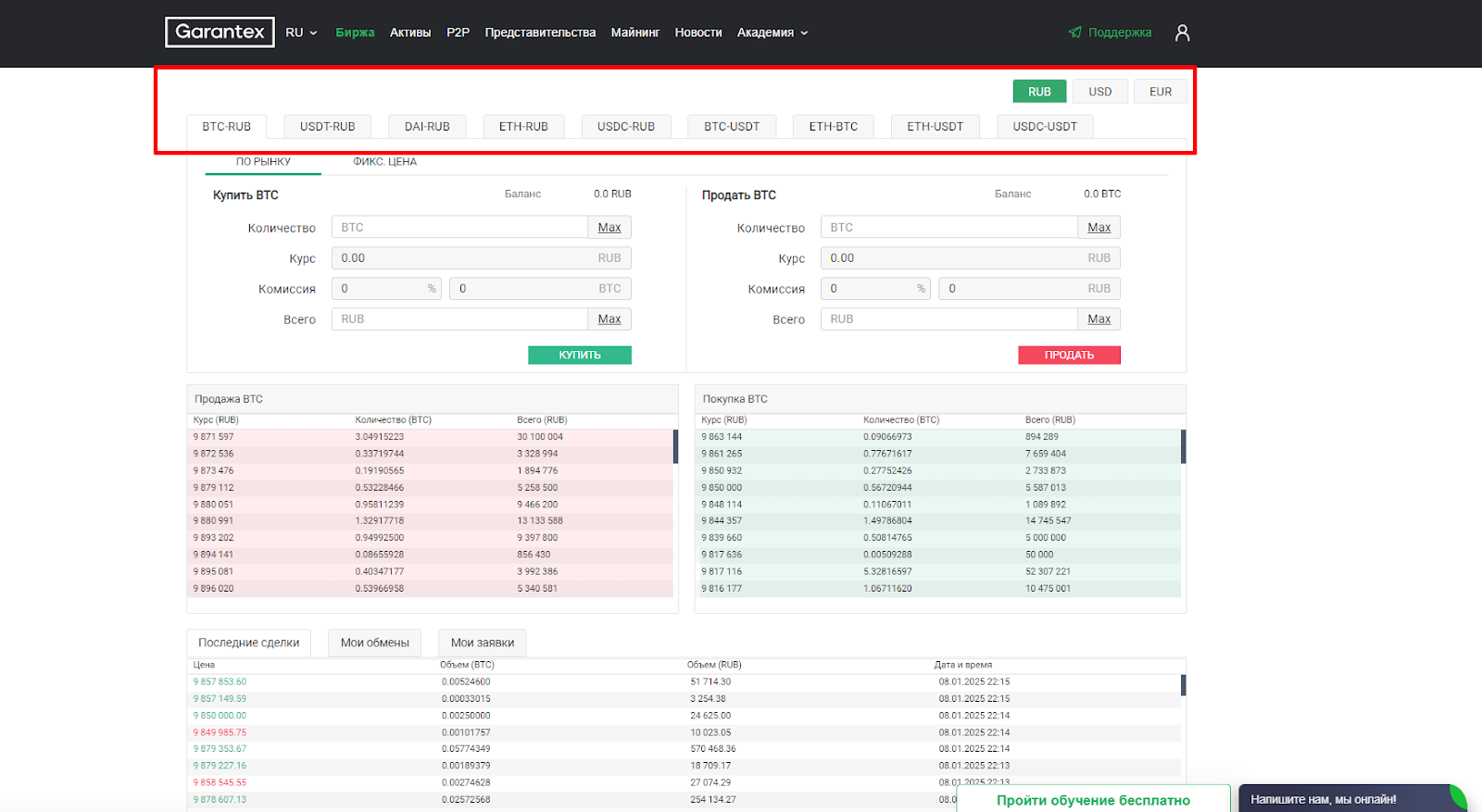Click Max next to buy Количество
This screenshot has height=812, width=1482.
coord(609,228)
